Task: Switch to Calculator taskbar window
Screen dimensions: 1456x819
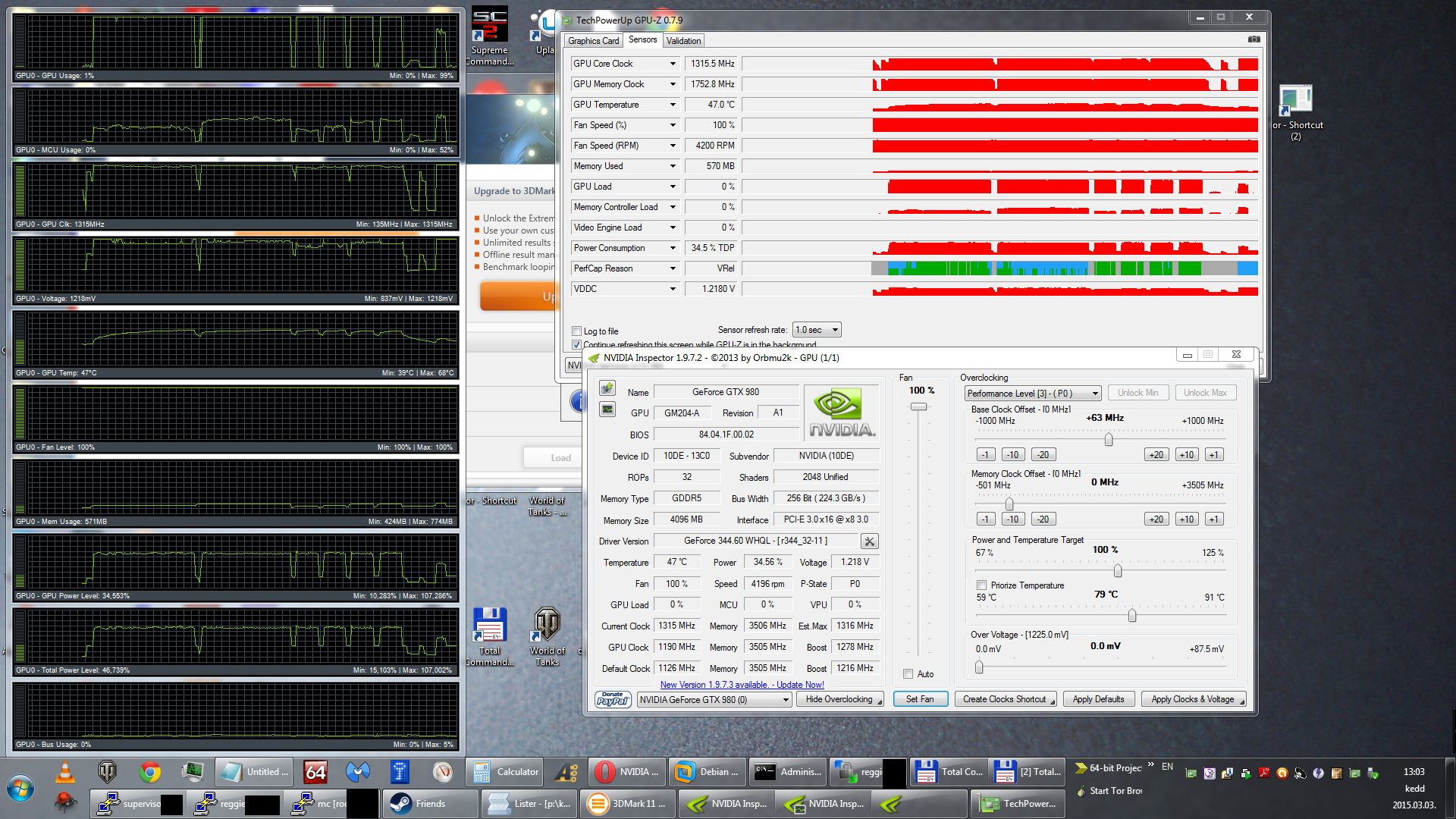Action: pyautogui.click(x=506, y=772)
